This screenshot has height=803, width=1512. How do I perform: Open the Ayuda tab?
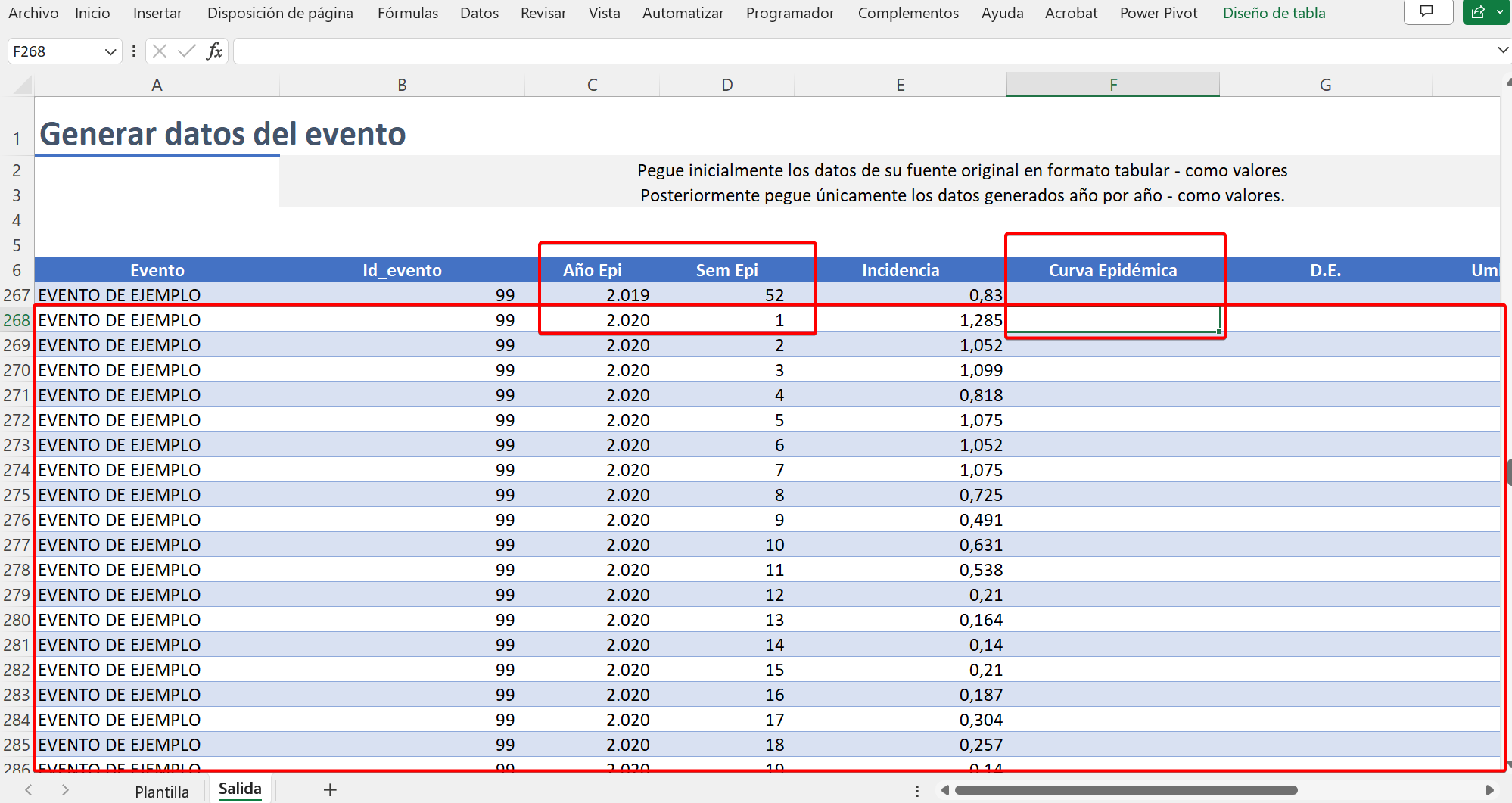point(1002,13)
